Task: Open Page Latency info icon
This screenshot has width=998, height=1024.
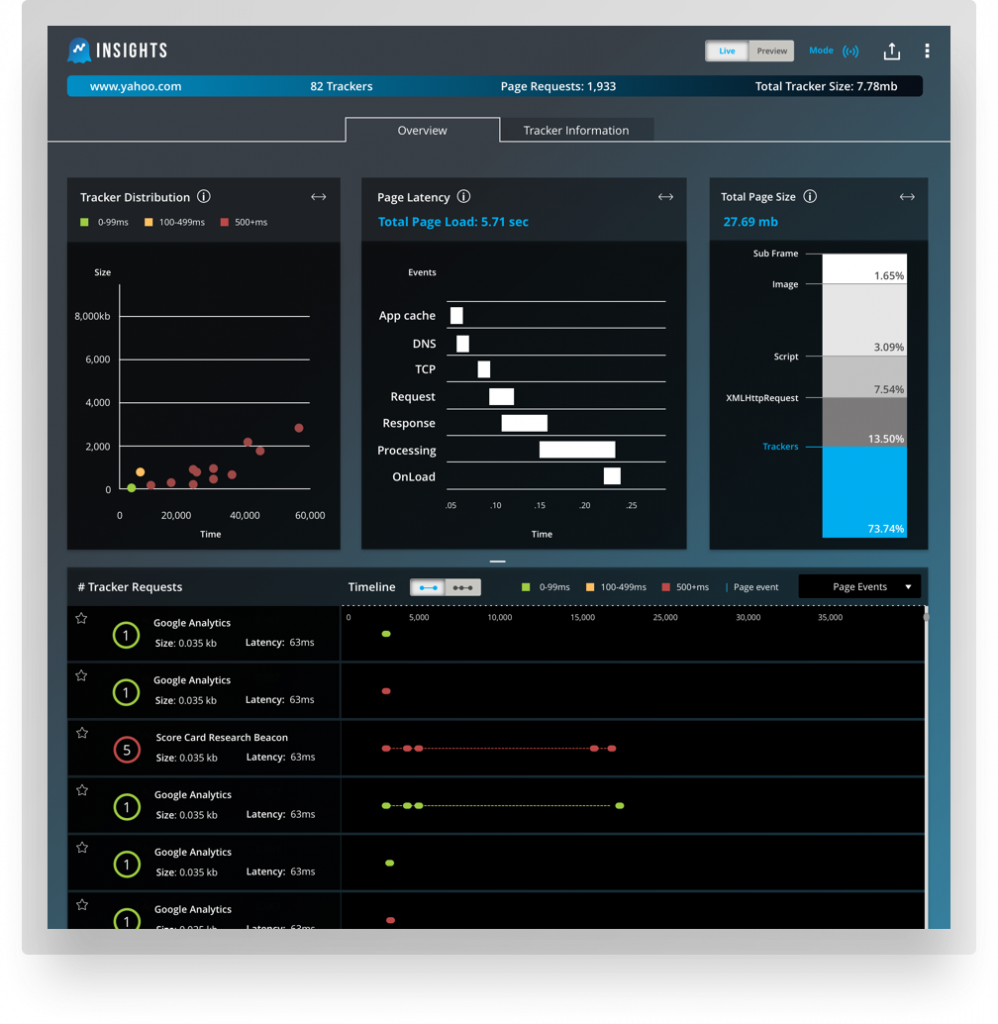Action: [x=464, y=197]
